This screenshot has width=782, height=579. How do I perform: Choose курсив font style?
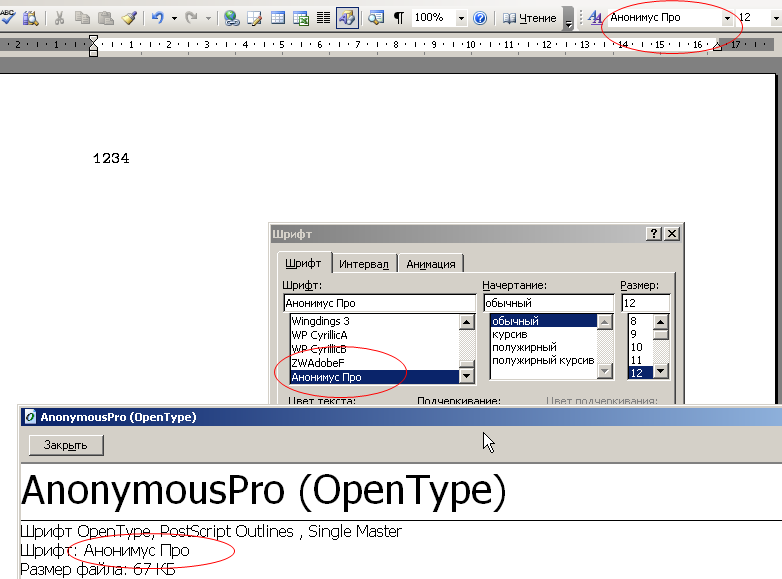544,334
